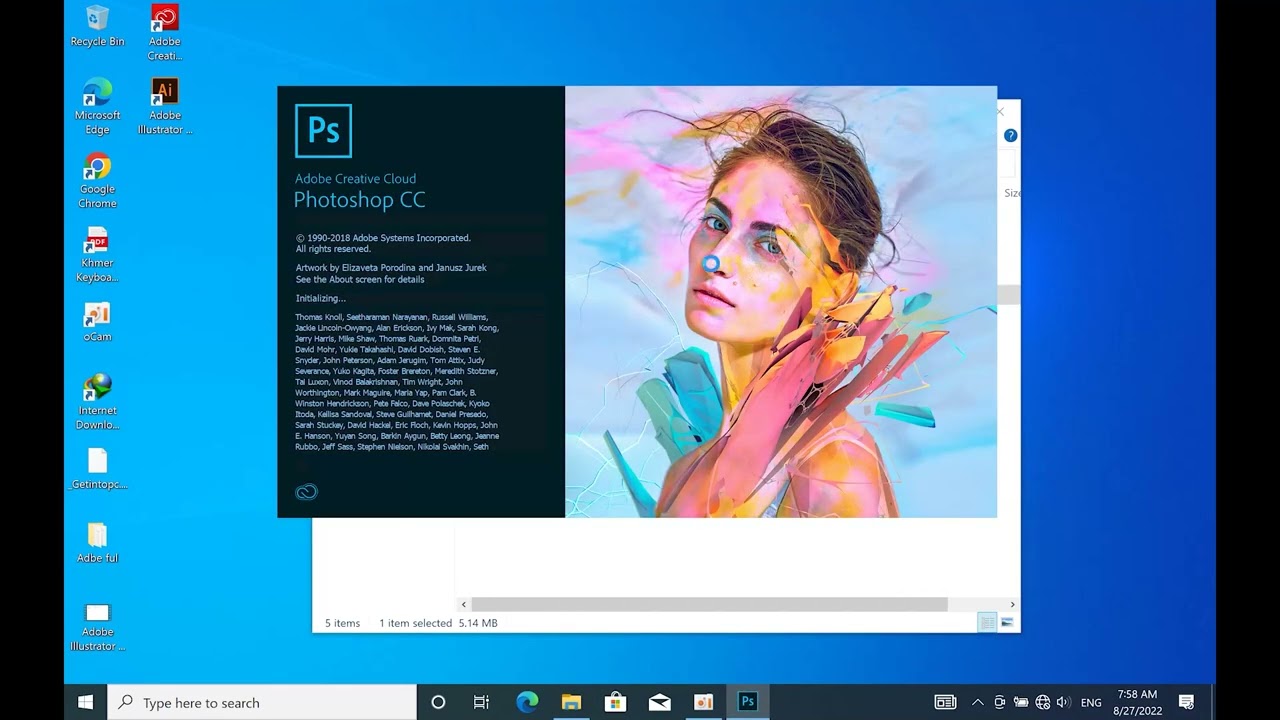Open the Windows Start menu
Viewport: 1280px width, 720px height.
tap(86, 702)
